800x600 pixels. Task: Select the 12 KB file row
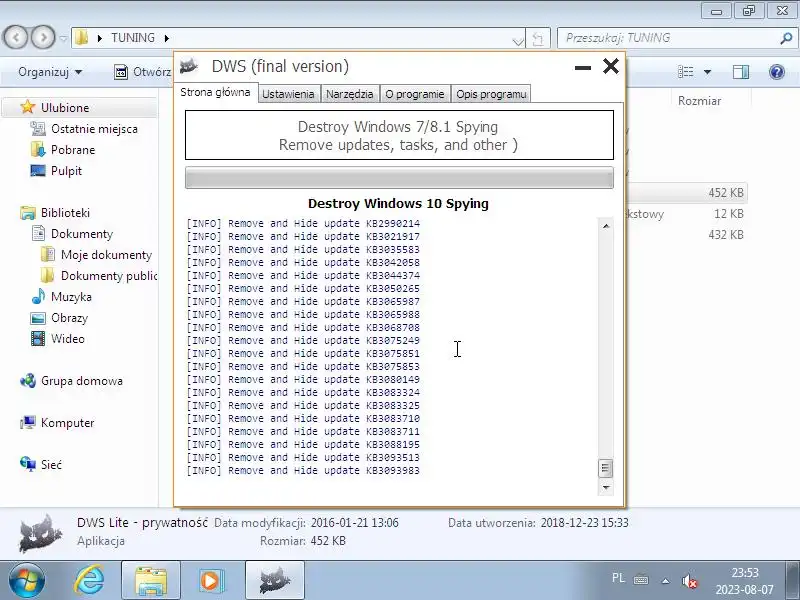coord(687,214)
